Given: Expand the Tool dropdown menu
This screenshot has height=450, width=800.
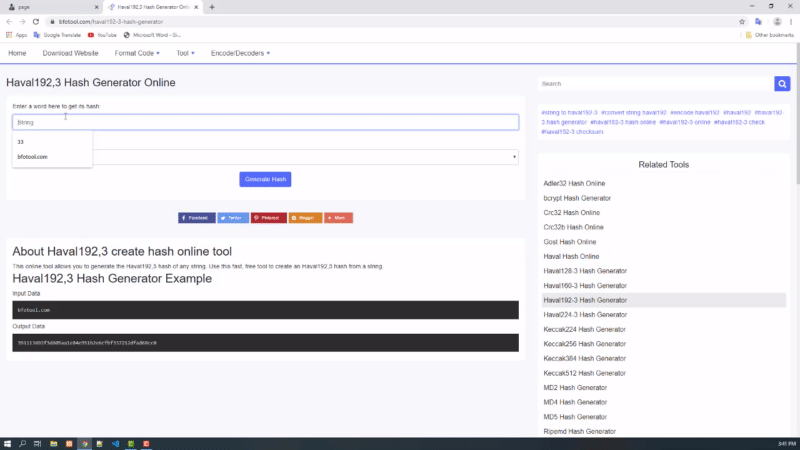Looking at the screenshot, I should tap(185, 53).
